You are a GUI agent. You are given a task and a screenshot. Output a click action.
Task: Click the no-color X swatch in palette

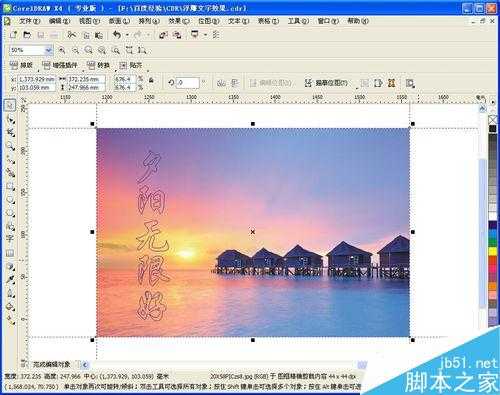pos(493,119)
